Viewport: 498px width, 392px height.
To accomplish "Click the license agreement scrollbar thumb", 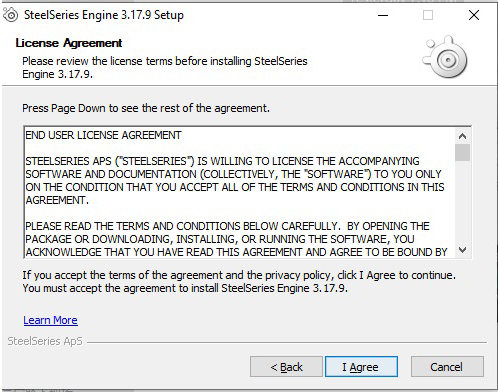I will 462,153.
